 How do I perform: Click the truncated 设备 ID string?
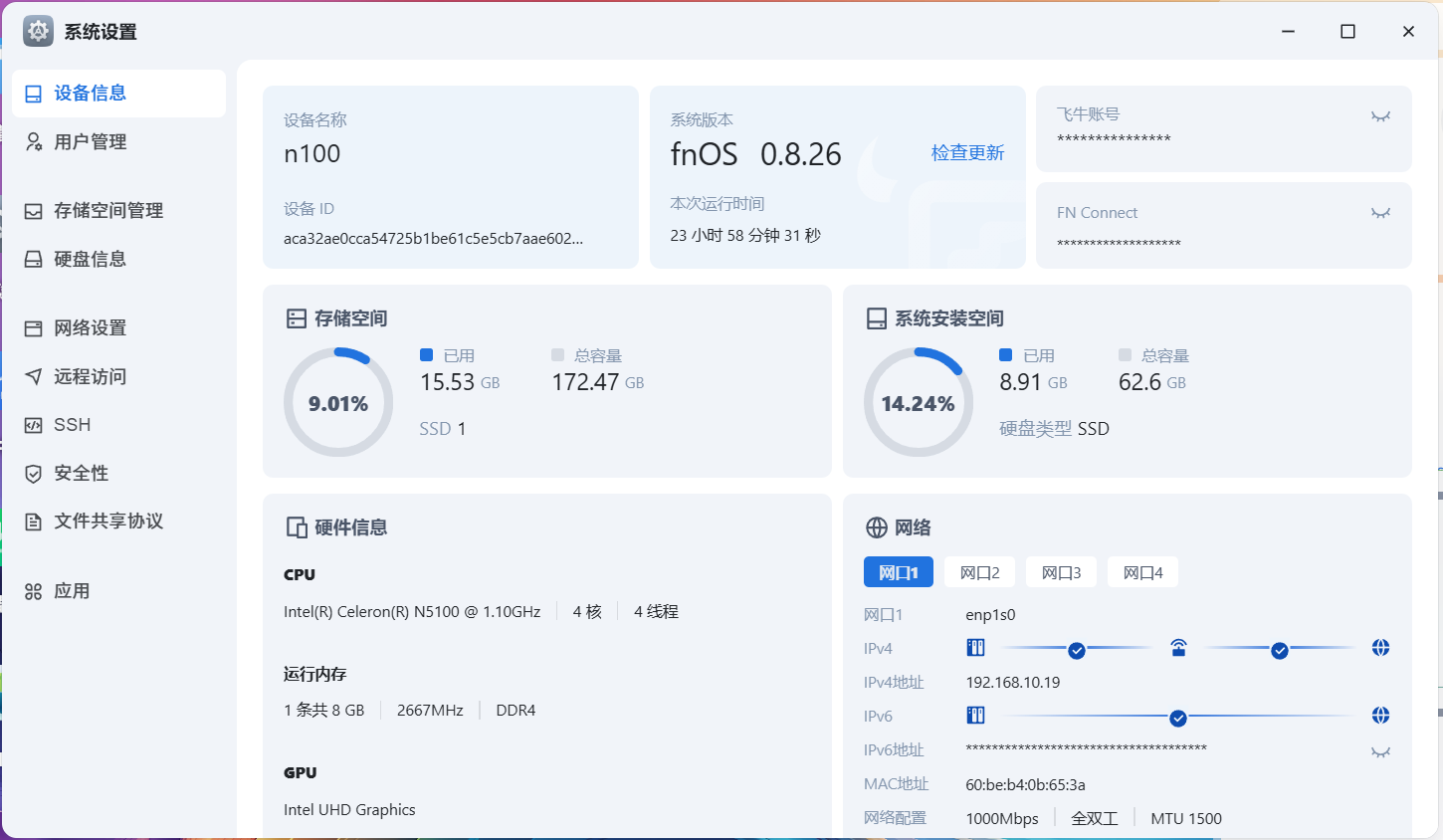click(x=433, y=239)
